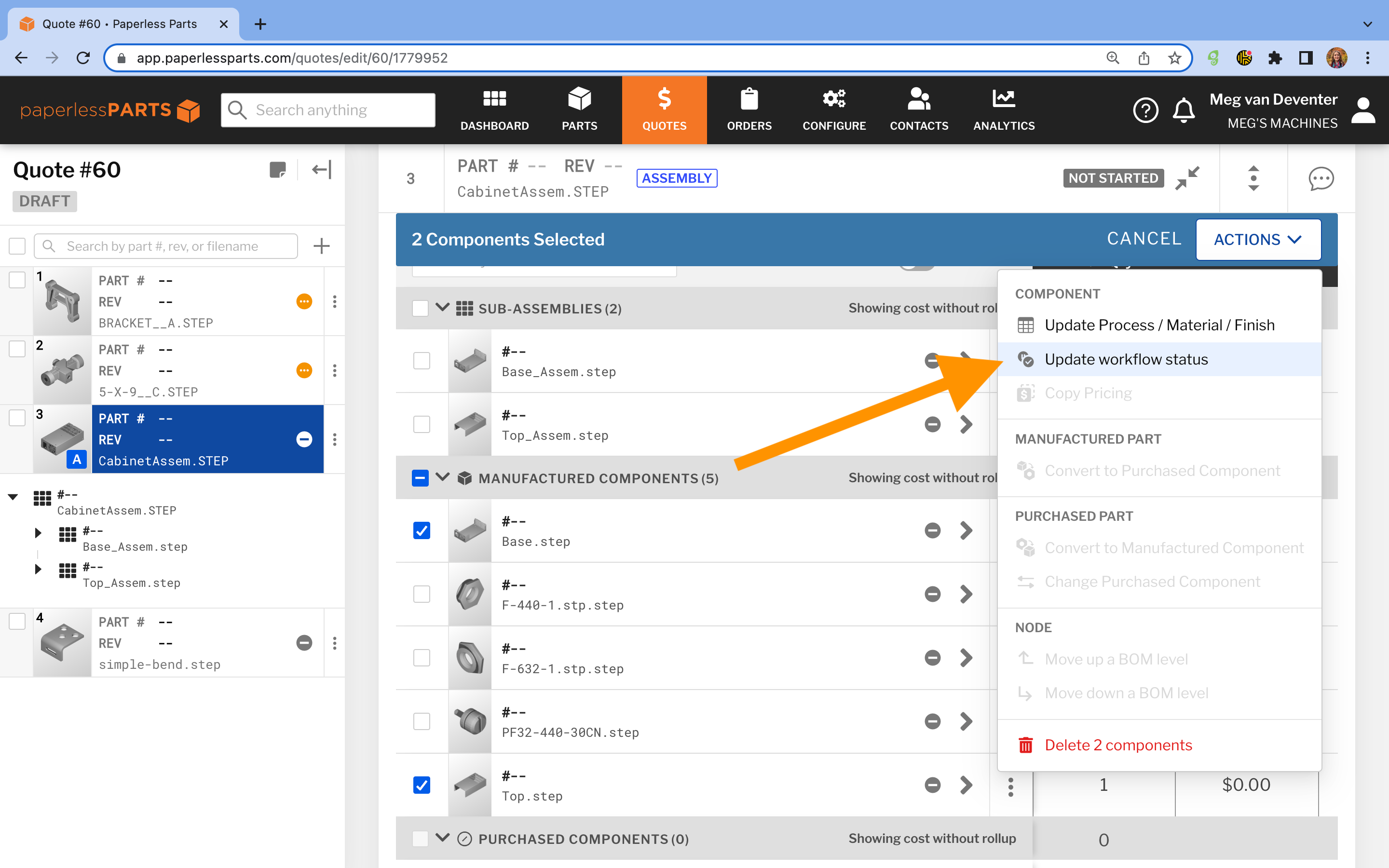Open the comments chat bubble icon
This screenshot has height=868, width=1389.
[x=1321, y=178]
